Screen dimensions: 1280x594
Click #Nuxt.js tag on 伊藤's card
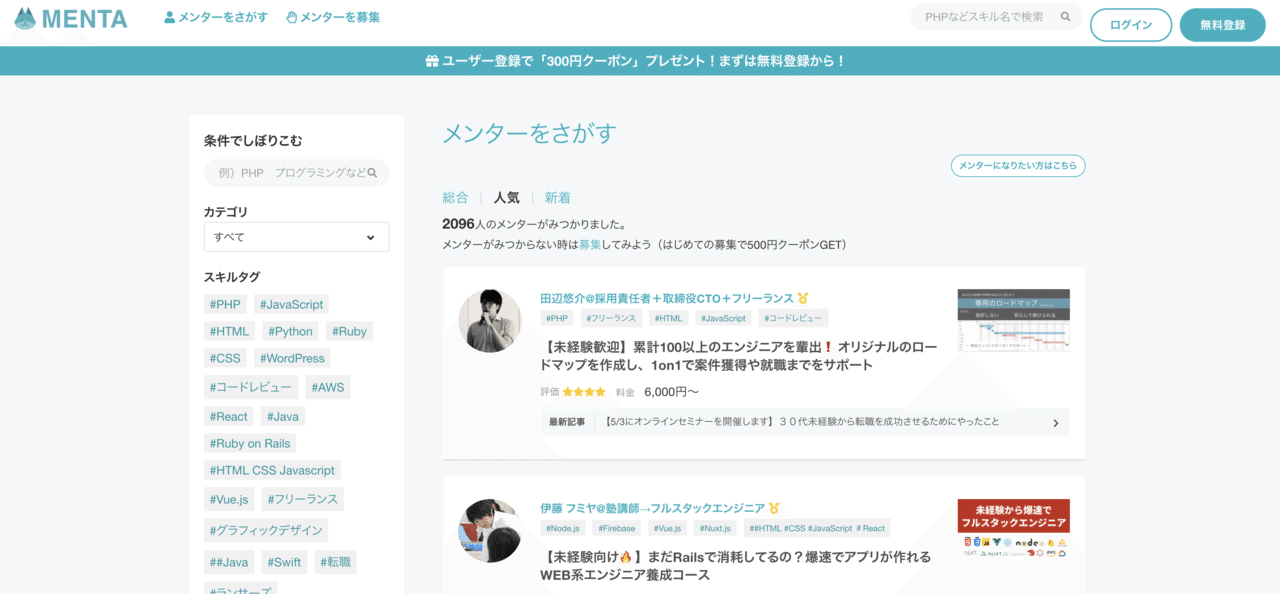(x=715, y=528)
